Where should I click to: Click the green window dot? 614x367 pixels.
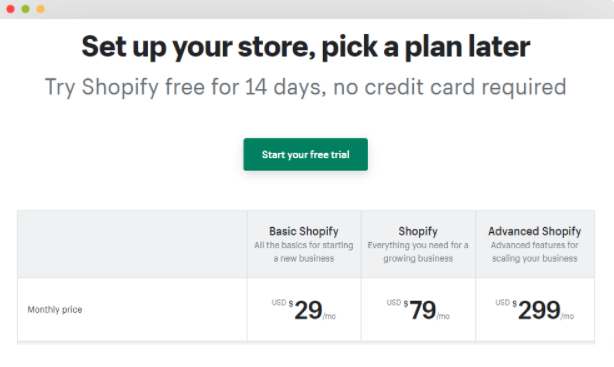[x=25, y=9]
